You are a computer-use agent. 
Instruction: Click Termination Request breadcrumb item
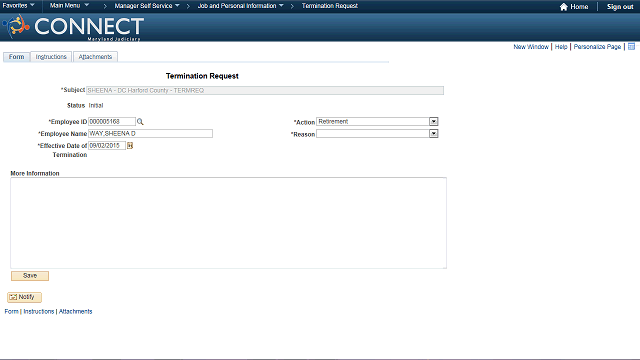[x=330, y=6]
